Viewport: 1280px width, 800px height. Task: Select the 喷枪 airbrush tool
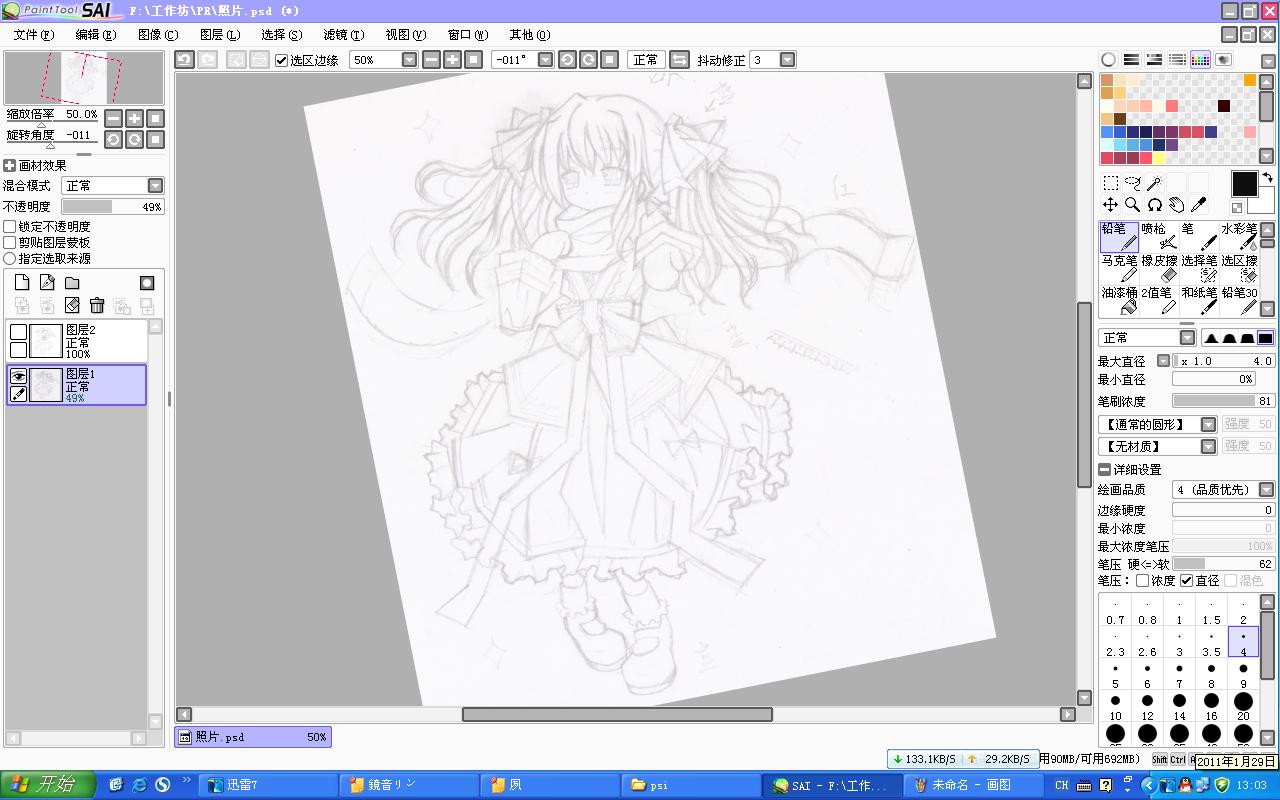tap(1160, 237)
